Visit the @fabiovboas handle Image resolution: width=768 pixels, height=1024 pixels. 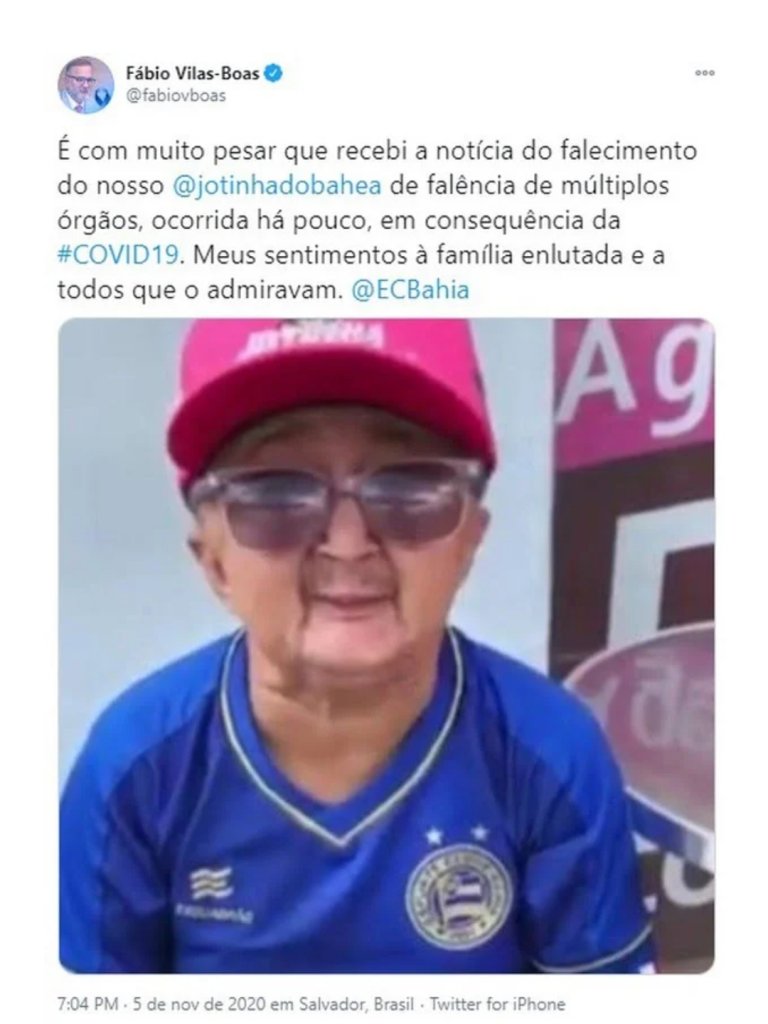(x=176, y=95)
